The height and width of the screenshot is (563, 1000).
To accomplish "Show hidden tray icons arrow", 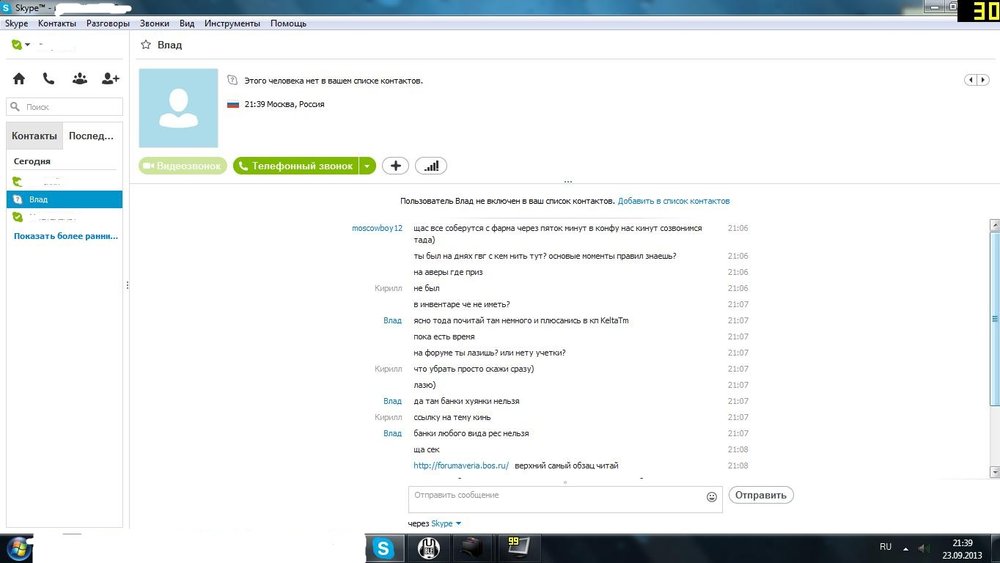I will coord(906,548).
